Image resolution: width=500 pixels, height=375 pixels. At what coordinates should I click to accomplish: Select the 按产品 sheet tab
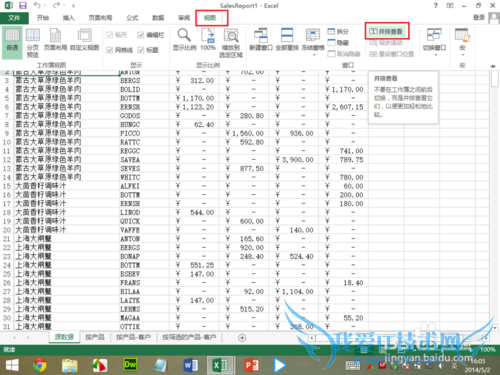click(x=95, y=337)
